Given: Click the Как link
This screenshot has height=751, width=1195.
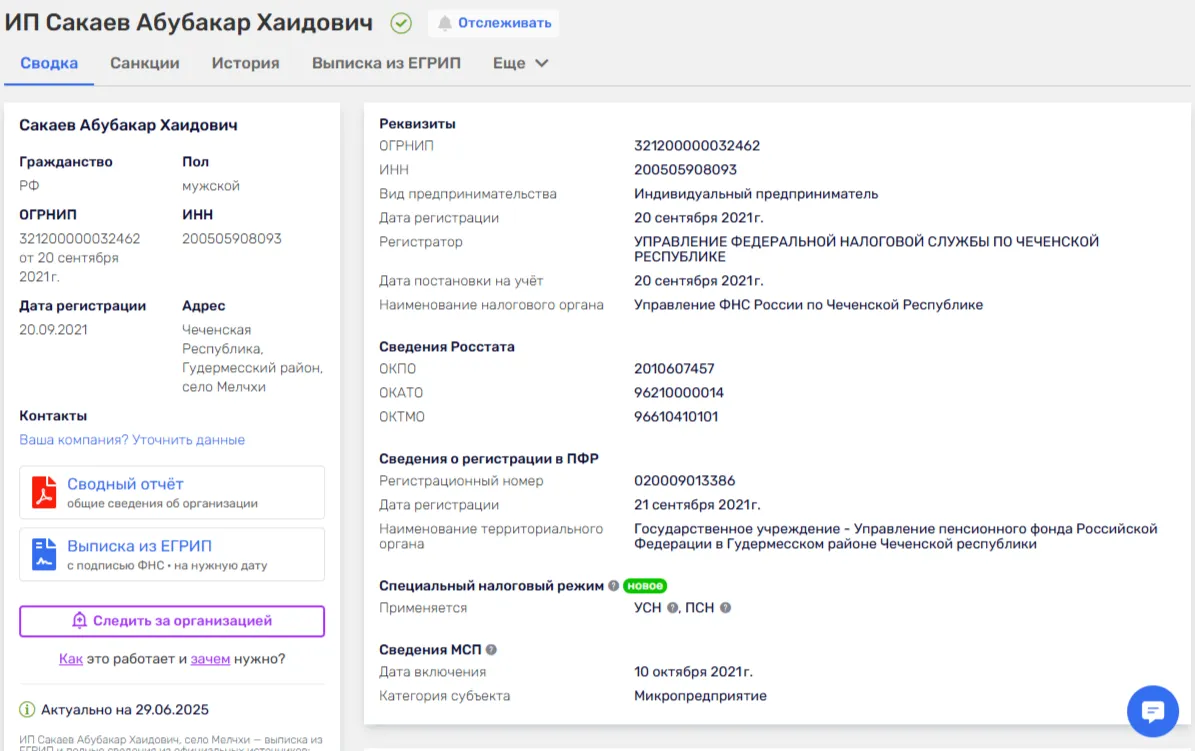Looking at the screenshot, I should (x=71, y=659).
